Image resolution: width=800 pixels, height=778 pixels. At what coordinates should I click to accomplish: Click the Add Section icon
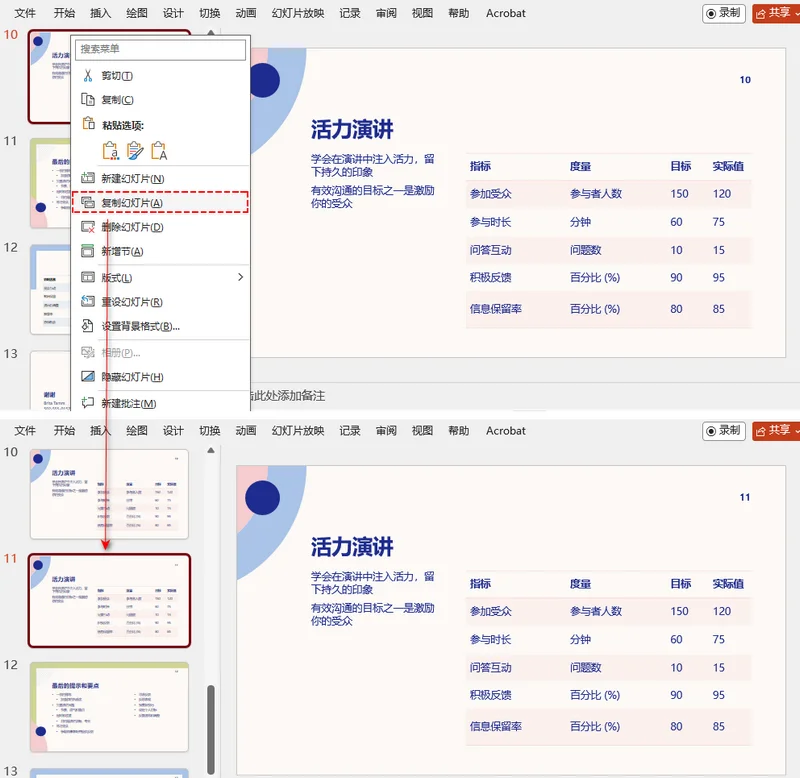[88, 251]
